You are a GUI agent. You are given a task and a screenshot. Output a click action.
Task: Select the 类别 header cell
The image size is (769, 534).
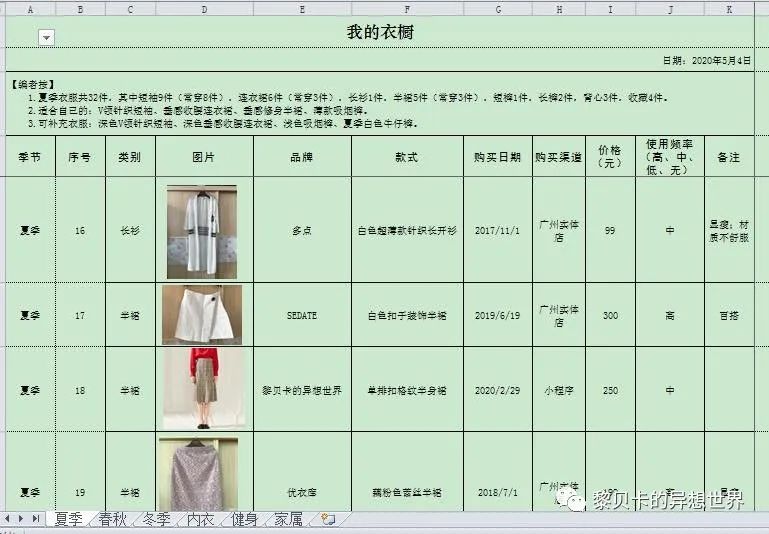[x=130, y=157]
